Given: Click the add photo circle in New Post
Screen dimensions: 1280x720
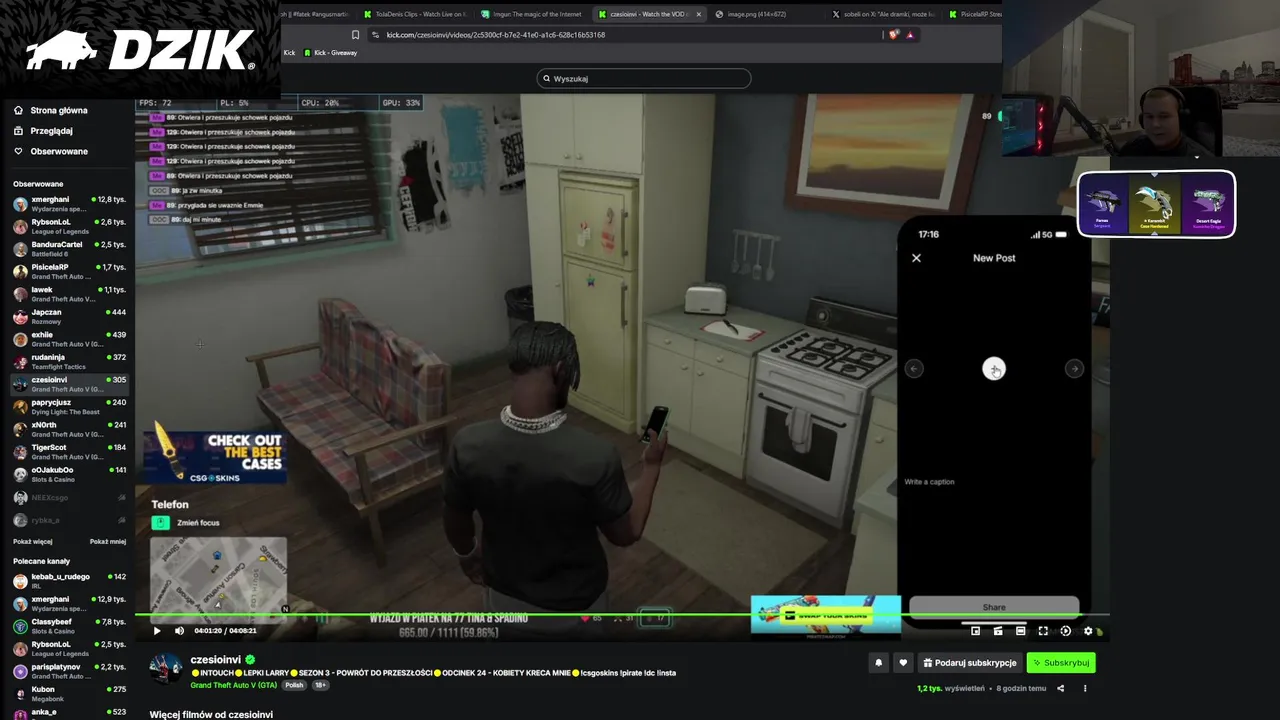Looking at the screenshot, I should [994, 369].
